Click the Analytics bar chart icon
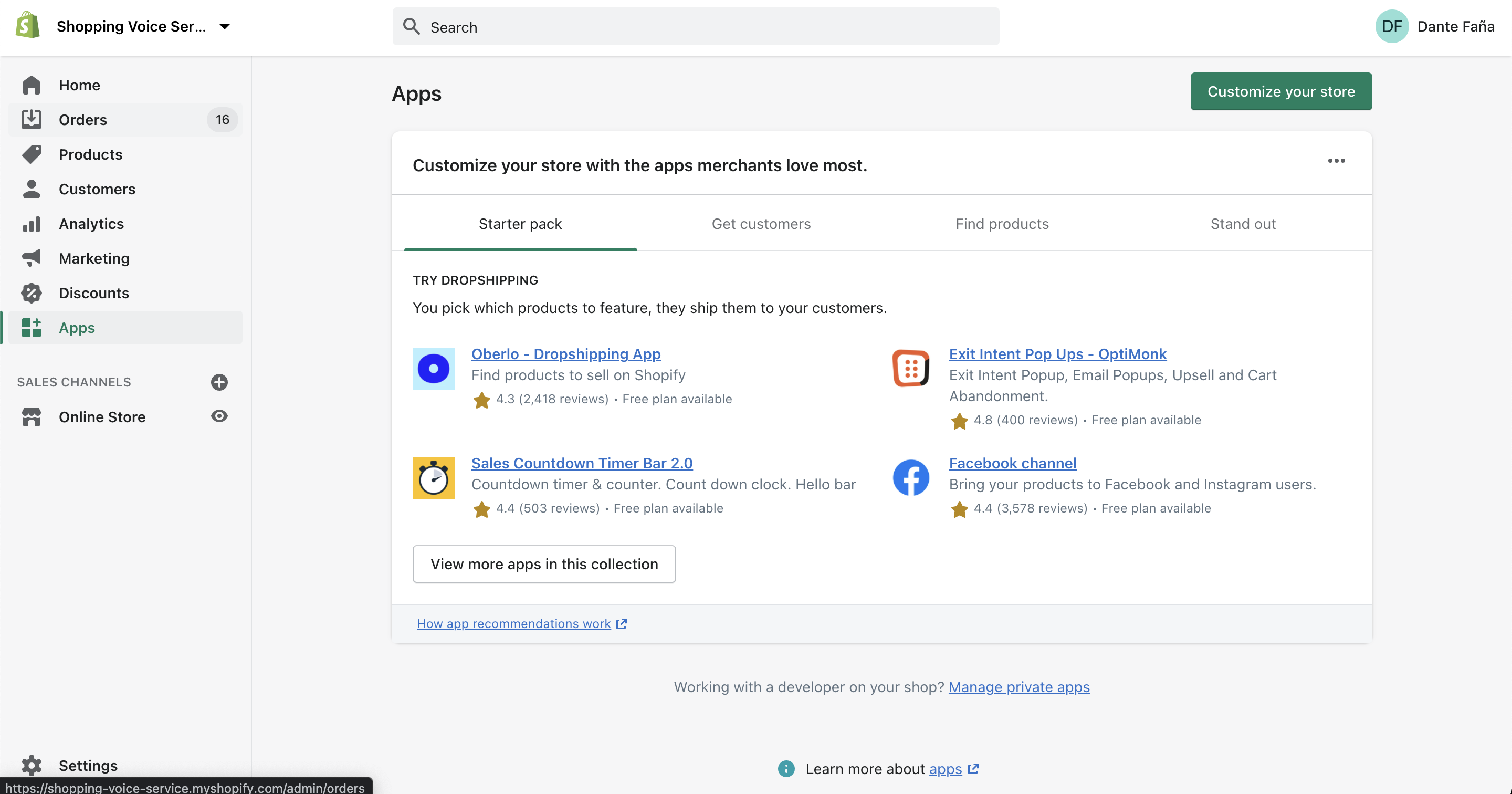This screenshot has width=1512, height=794. (x=31, y=224)
